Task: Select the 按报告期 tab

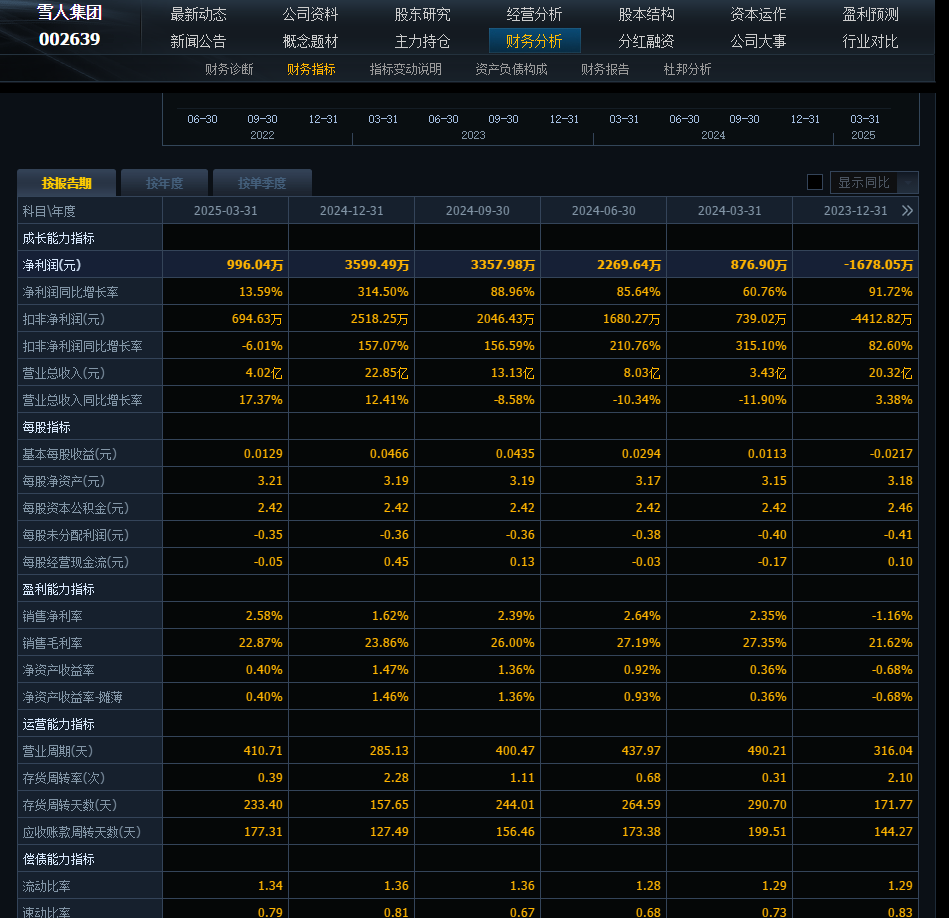Action: (66, 183)
